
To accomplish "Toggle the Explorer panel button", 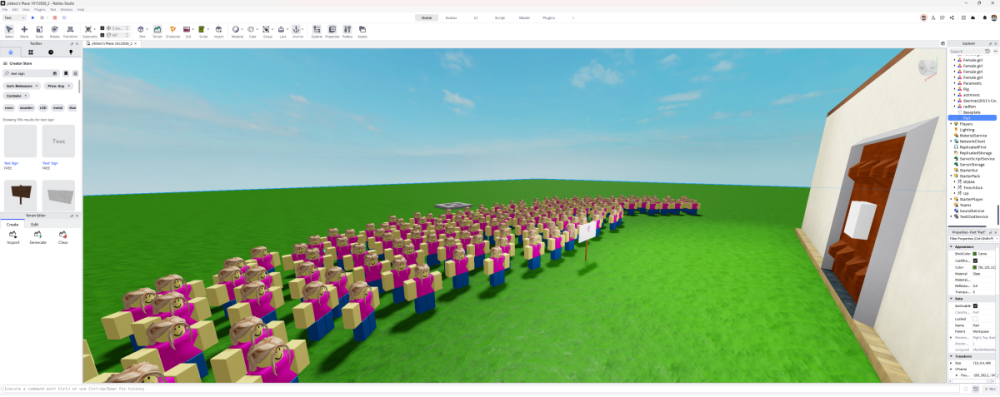I will 317,31.
